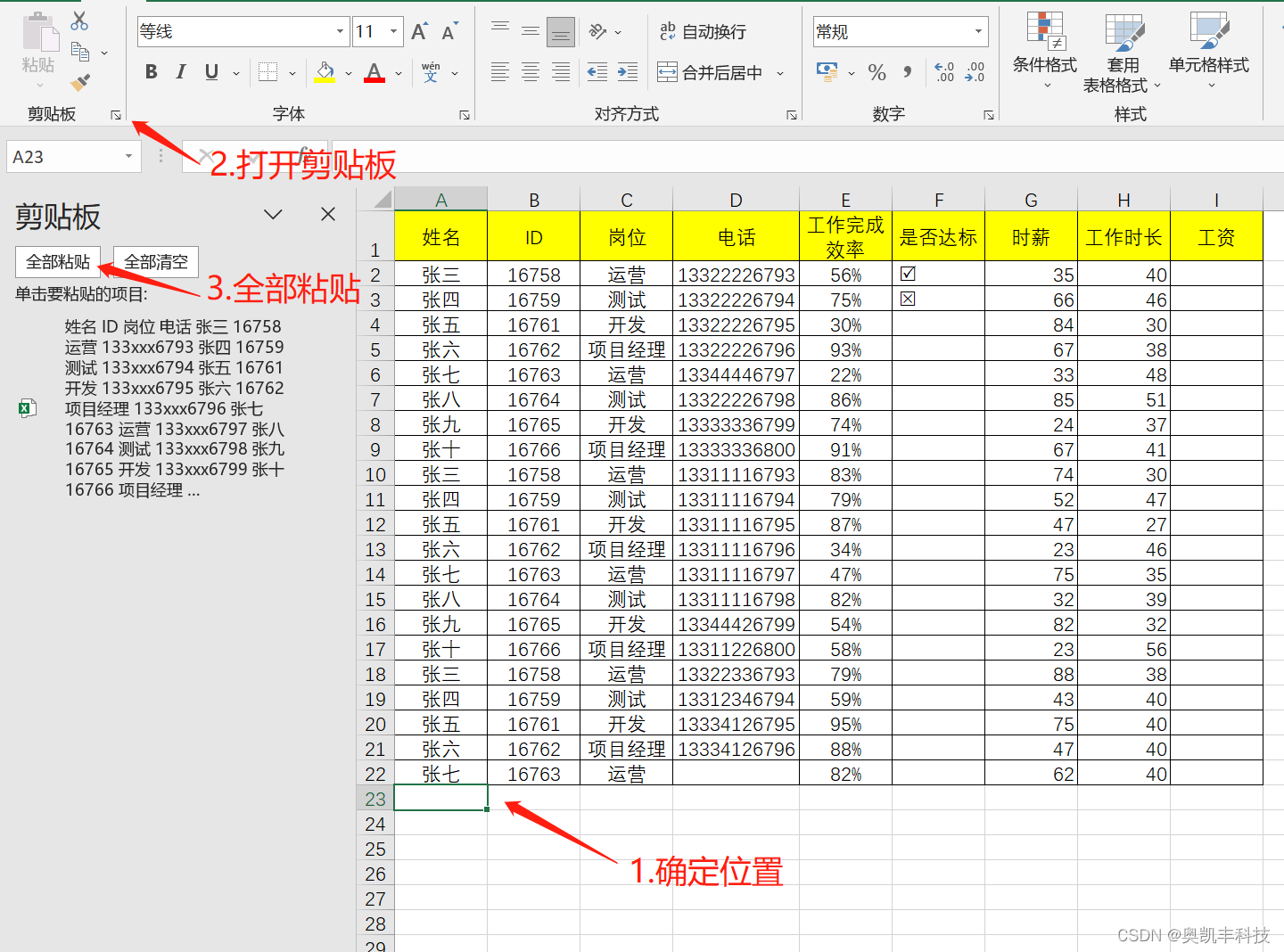The height and width of the screenshot is (952, 1284).
Task: Align cell text left
Action: click(500, 72)
